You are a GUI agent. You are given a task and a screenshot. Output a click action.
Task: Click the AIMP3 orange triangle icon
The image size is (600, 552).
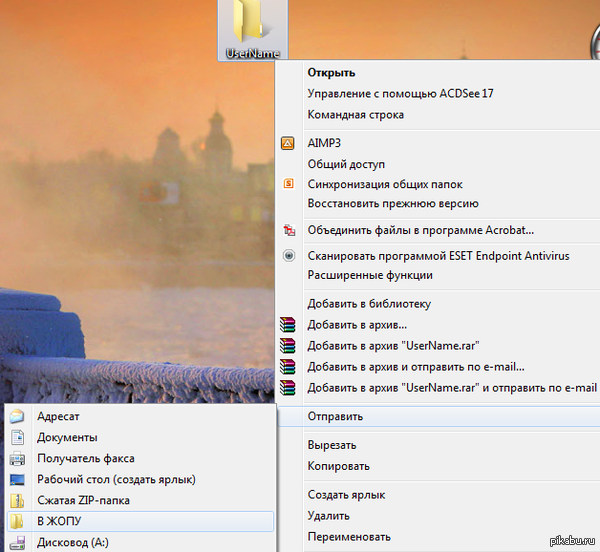(x=288, y=143)
